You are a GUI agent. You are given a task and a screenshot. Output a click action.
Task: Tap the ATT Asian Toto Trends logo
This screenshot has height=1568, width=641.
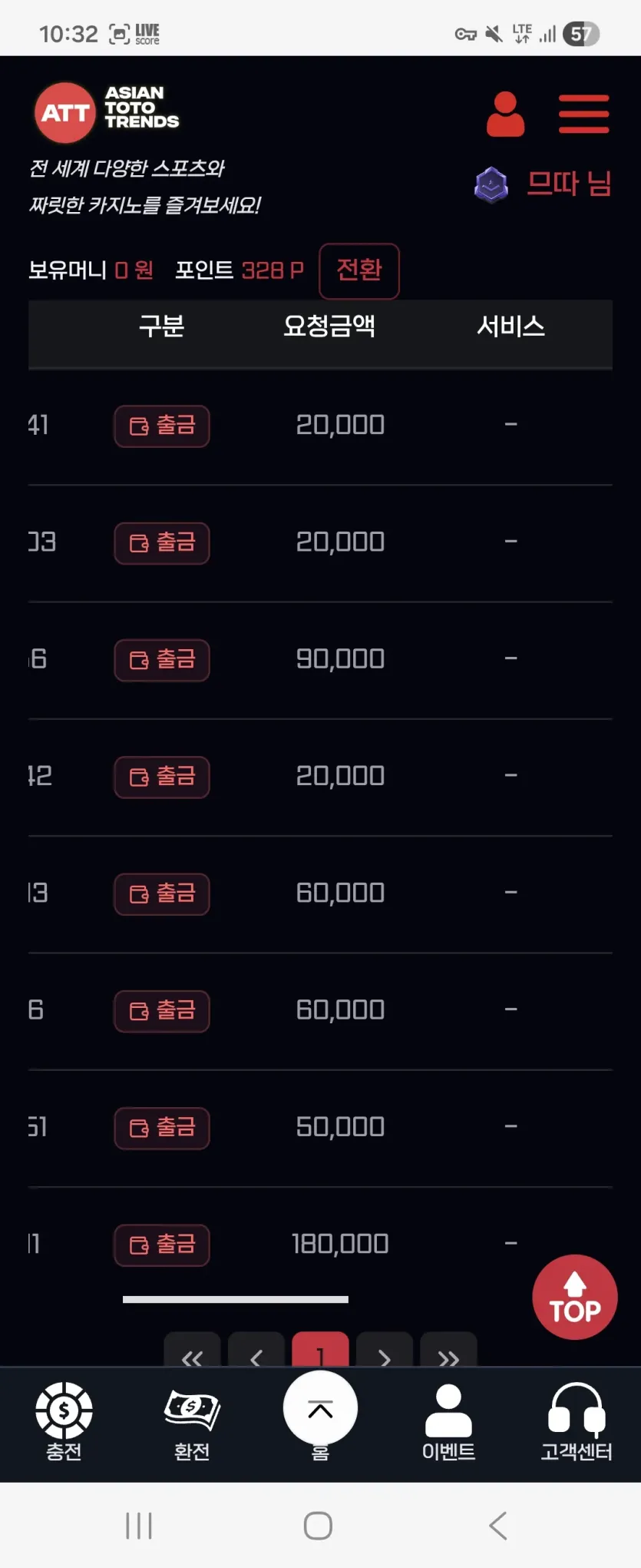coord(106,112)
